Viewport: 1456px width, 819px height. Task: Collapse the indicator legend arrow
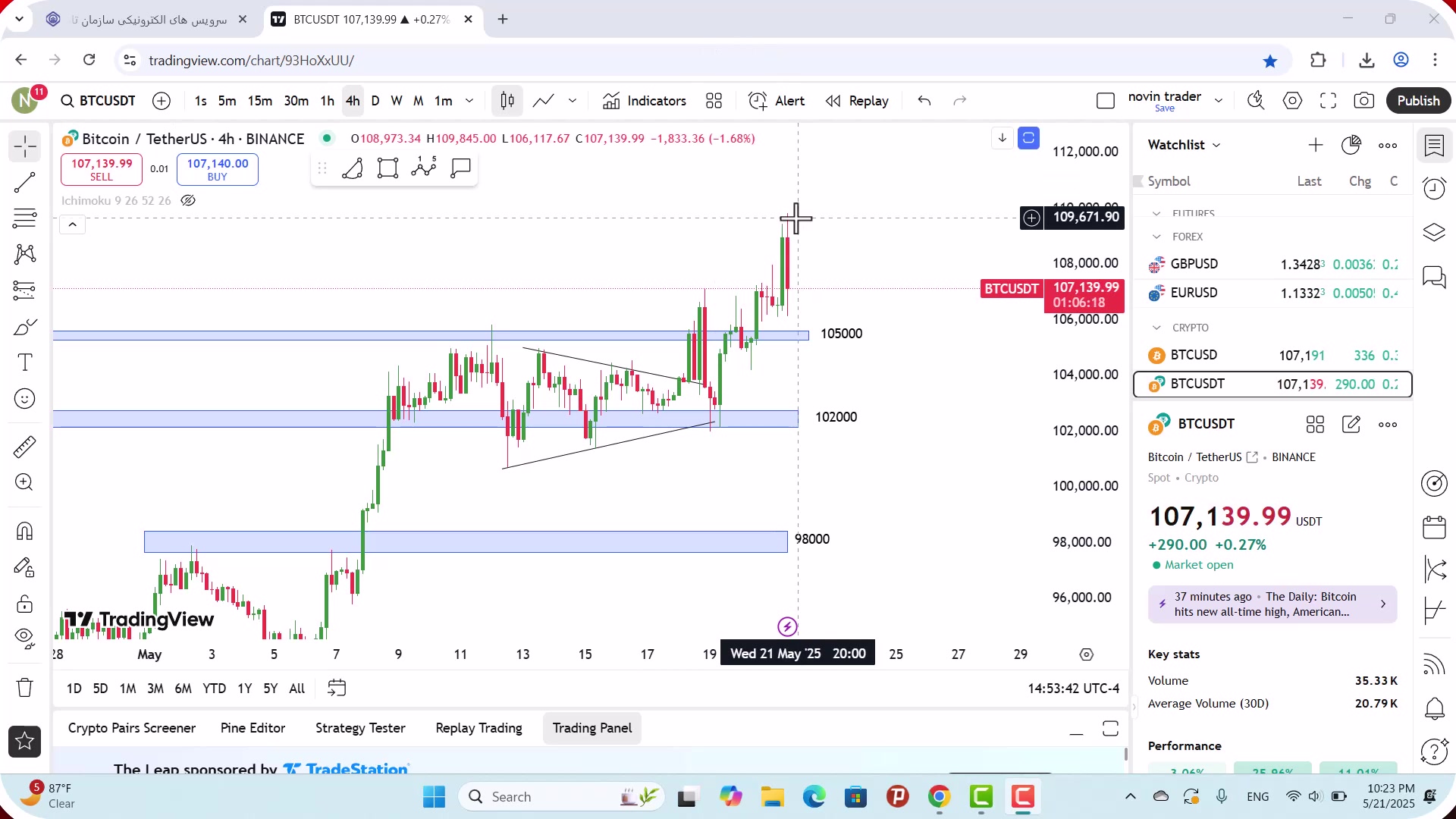73,224
